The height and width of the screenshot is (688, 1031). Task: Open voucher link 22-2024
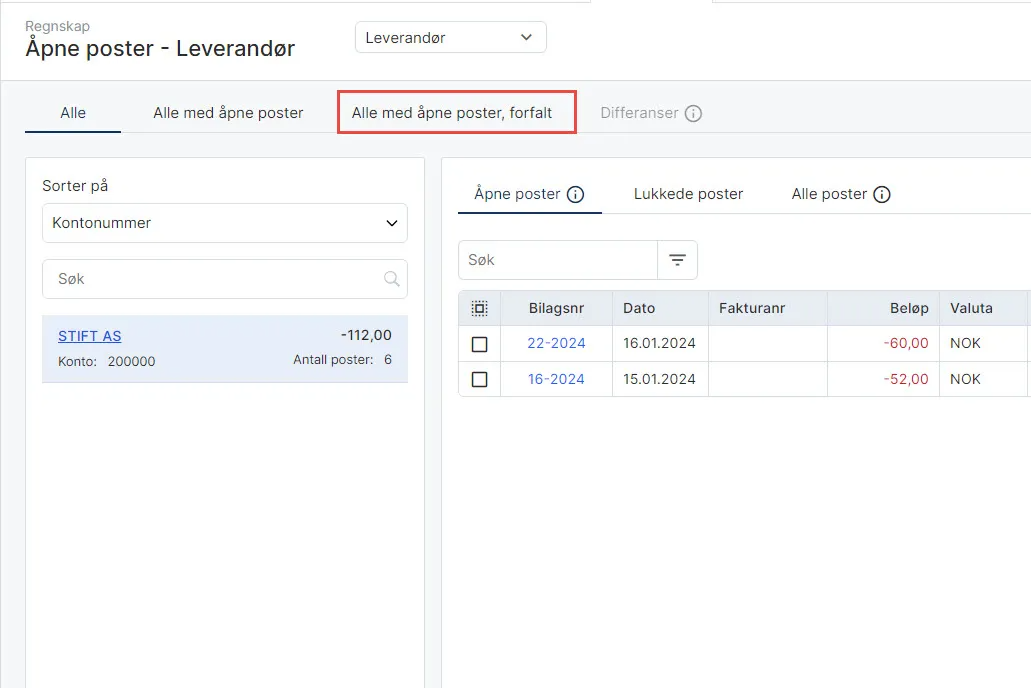click(x=556, y=343)
